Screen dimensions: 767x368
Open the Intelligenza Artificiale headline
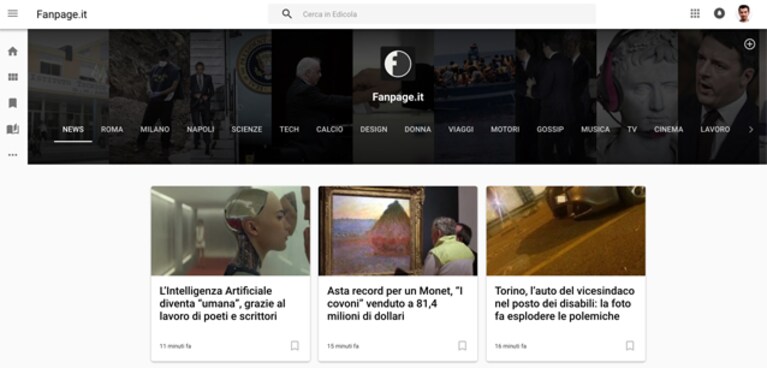point(223,304)
